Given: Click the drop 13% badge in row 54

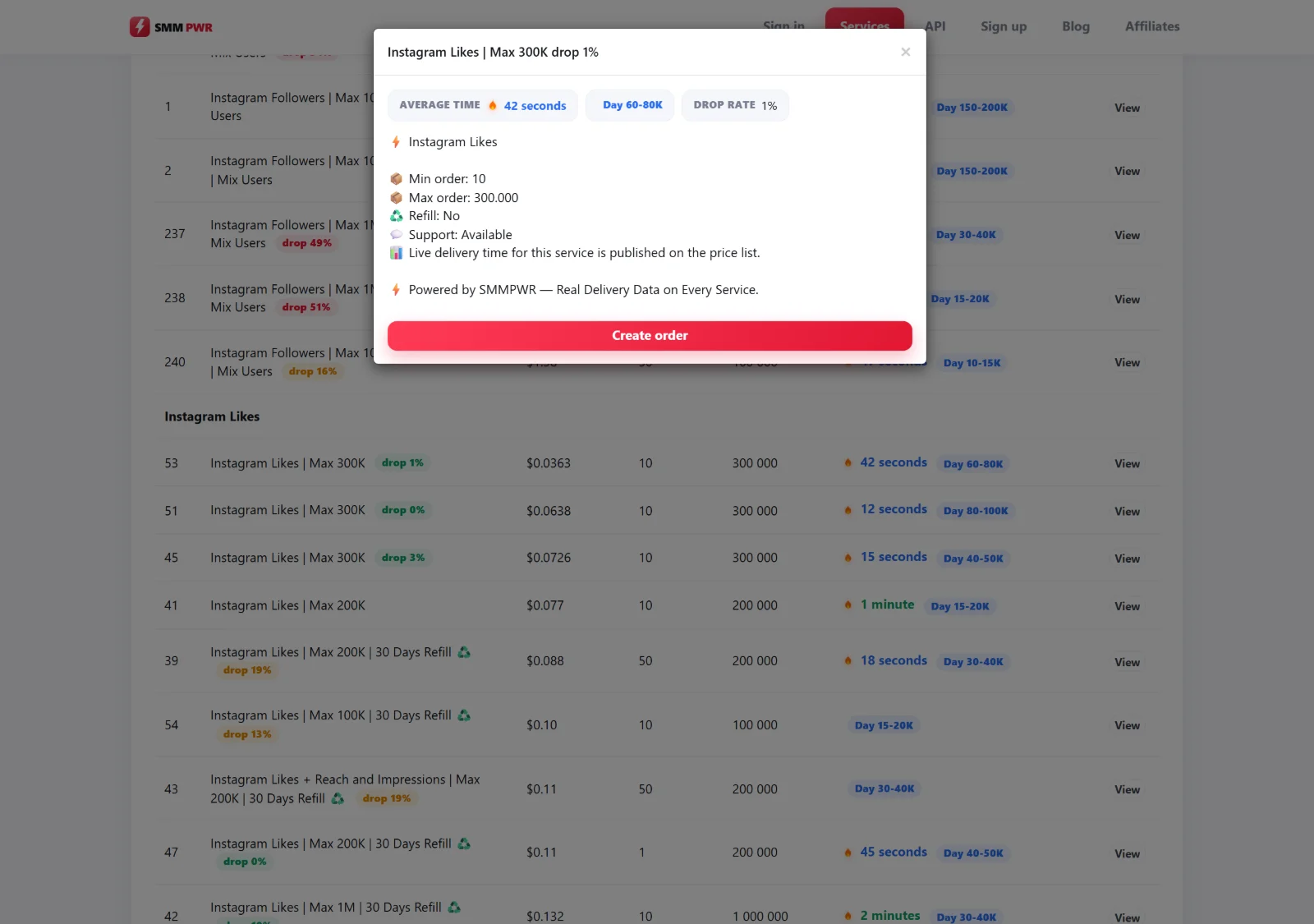Looking at the screenshot, I should [x=247, y=734].
